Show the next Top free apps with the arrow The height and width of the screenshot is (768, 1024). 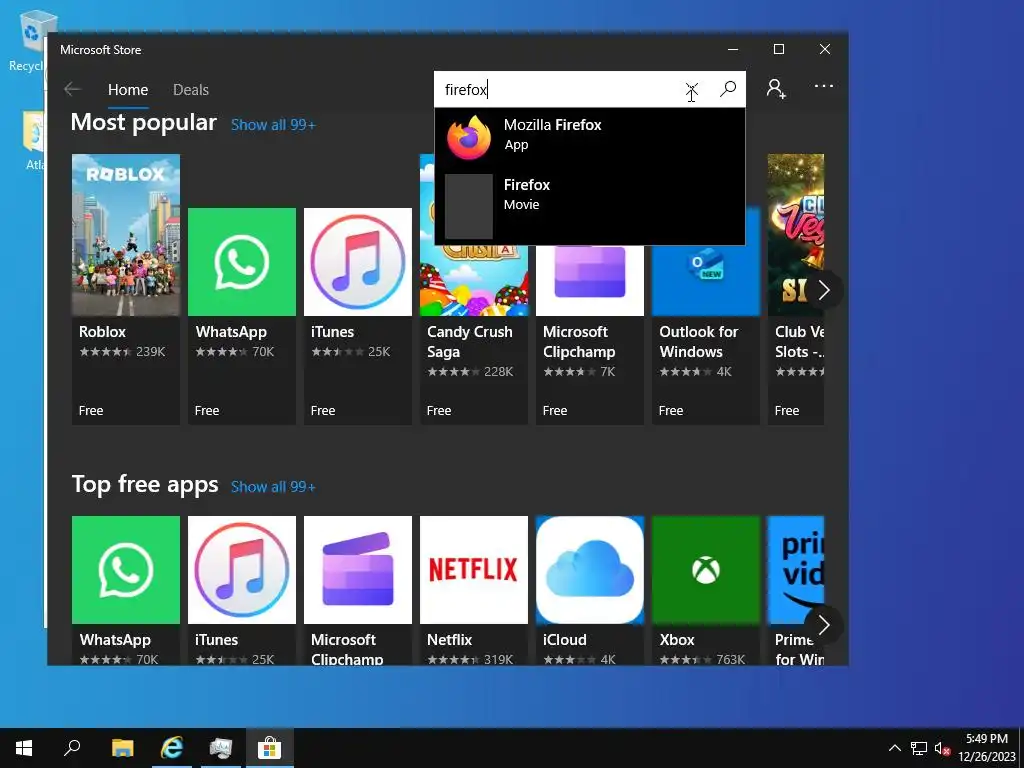824,626
